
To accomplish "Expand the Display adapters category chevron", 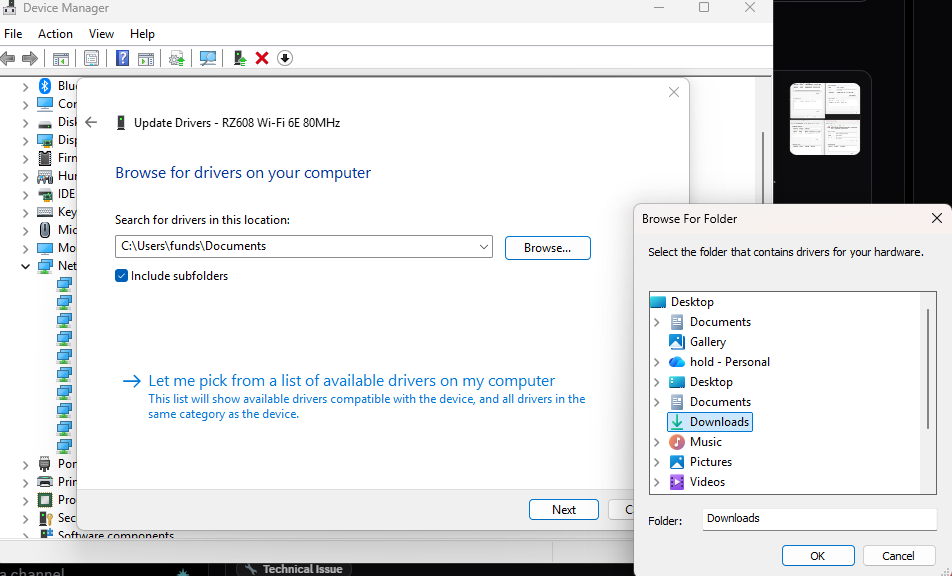I will [26, 141].
